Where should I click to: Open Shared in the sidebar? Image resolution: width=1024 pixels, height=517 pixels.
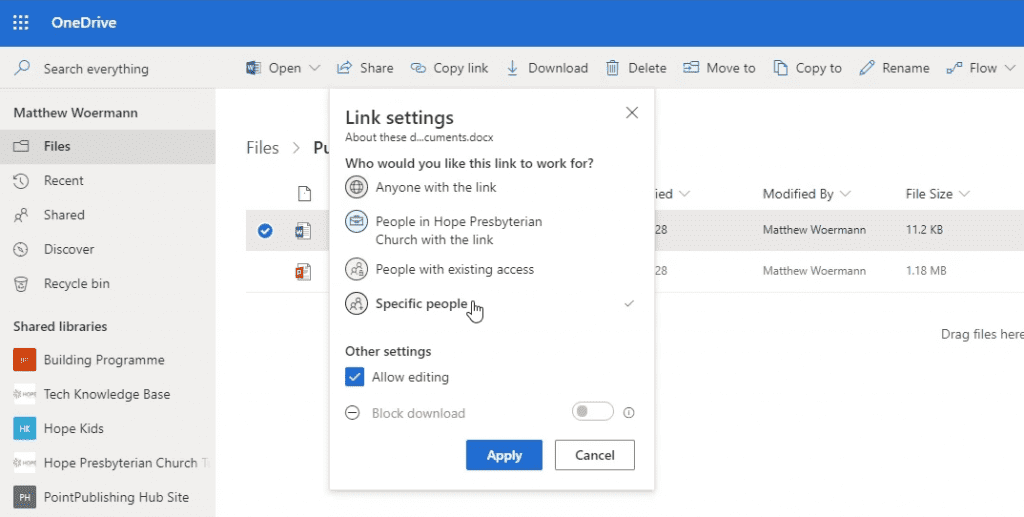[x=108, y=215]
